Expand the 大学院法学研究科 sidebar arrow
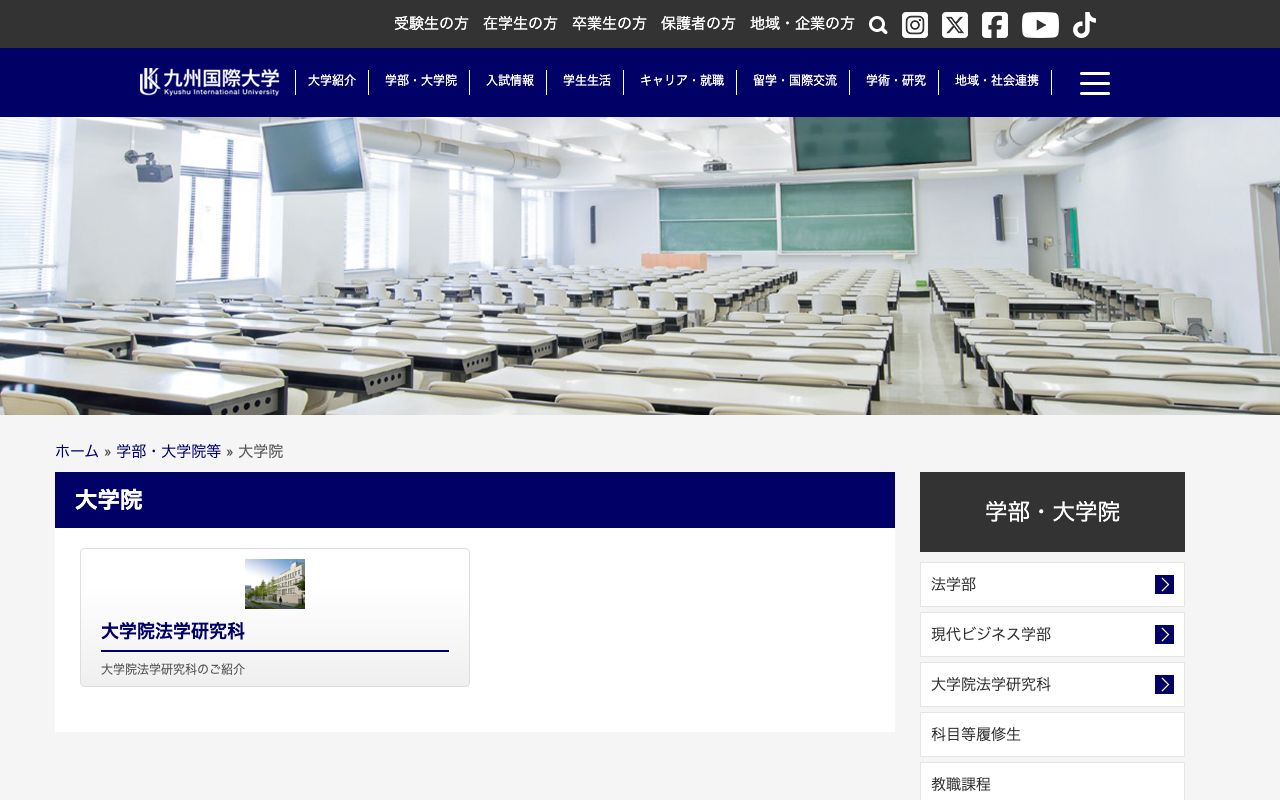This screenshot has height=800, width=1280. tap(1164, 684)
